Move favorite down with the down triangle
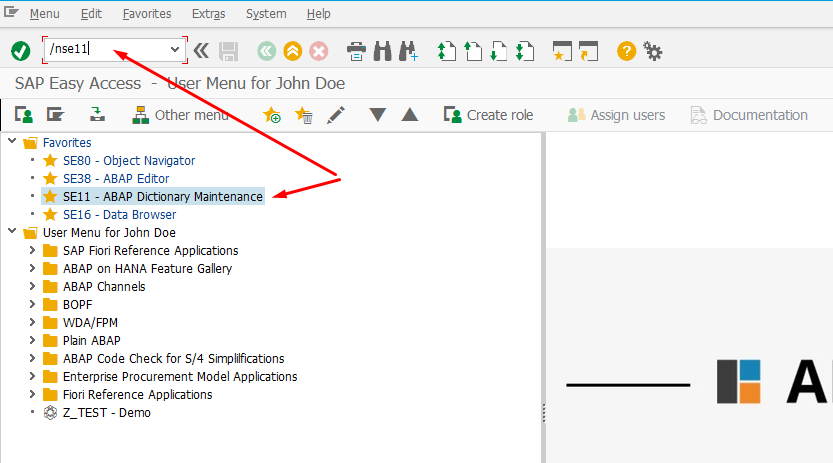This screenshot has width=833, height=463. pos(378,115)
